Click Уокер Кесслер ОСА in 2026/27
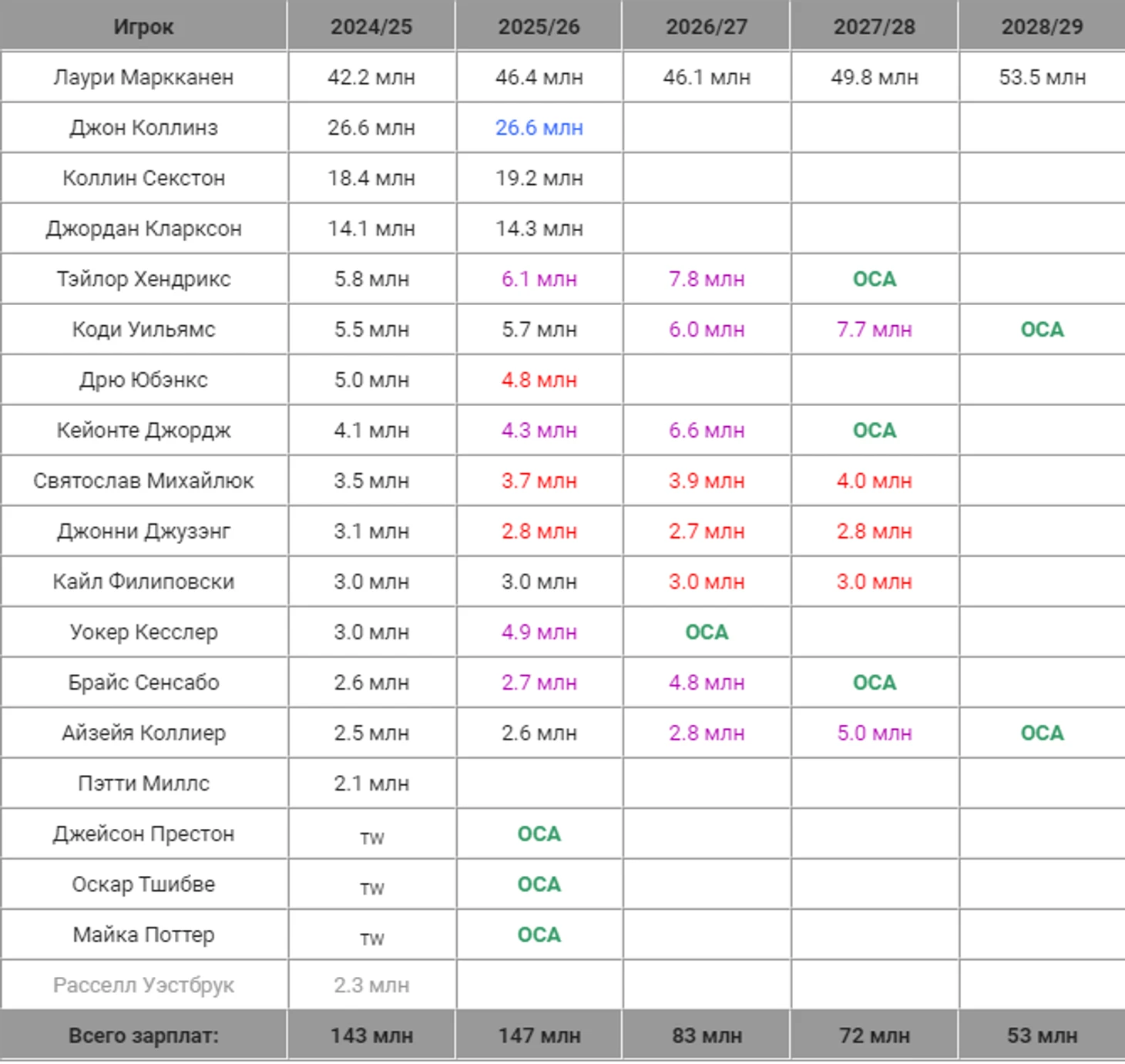The height and width of the screenshot is (1064, 1125). [707, 632]
